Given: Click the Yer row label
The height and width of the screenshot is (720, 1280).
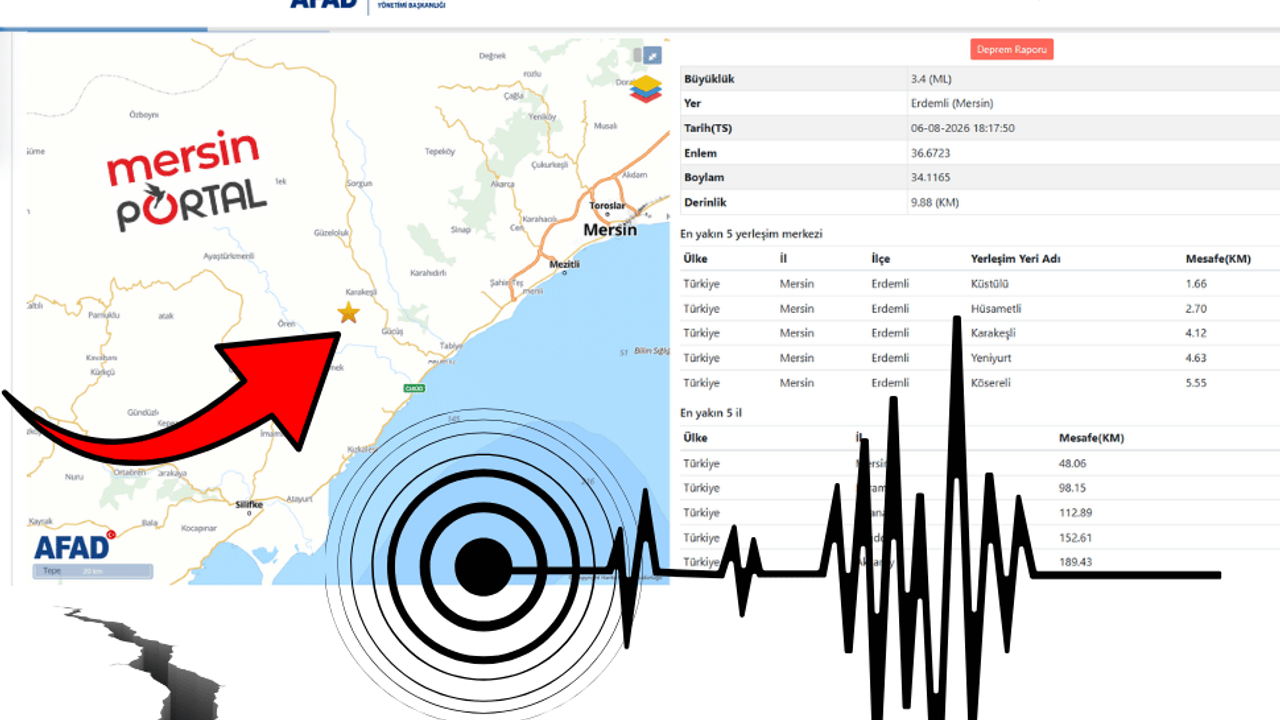Looking at the screenshot, I should (x=691, y=103).
